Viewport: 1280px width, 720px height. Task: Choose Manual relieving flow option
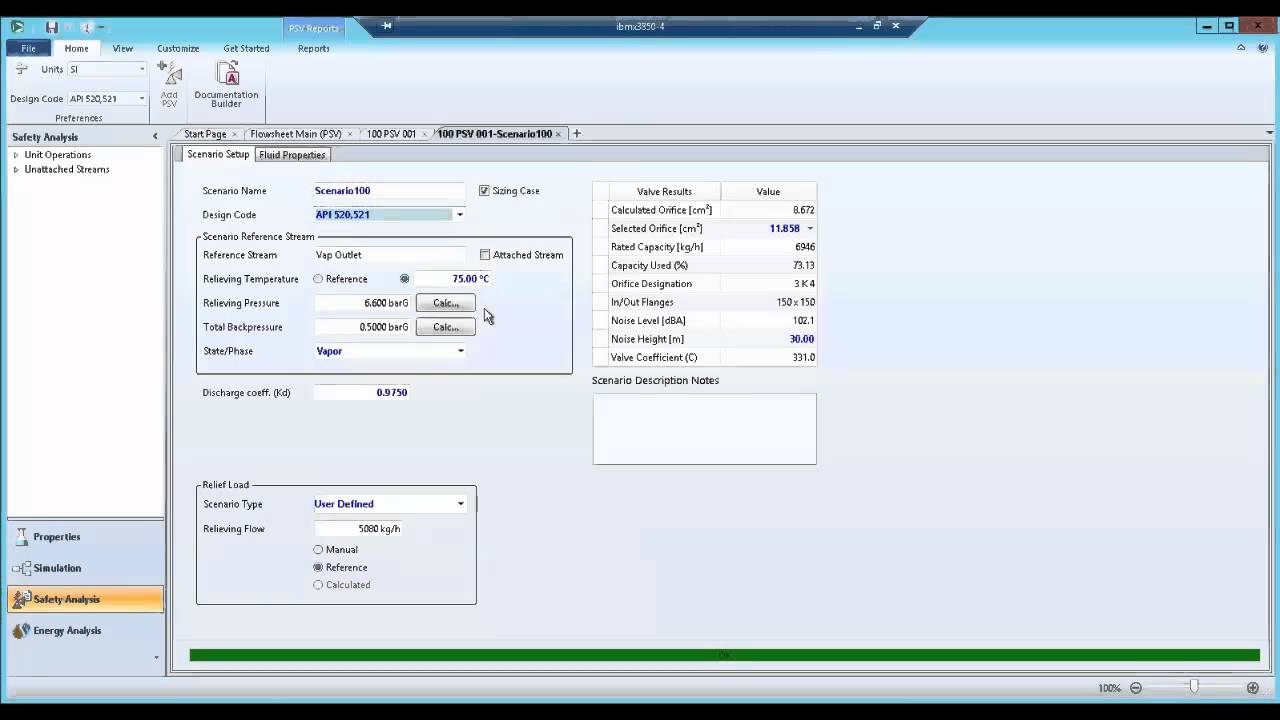(318, 550)
